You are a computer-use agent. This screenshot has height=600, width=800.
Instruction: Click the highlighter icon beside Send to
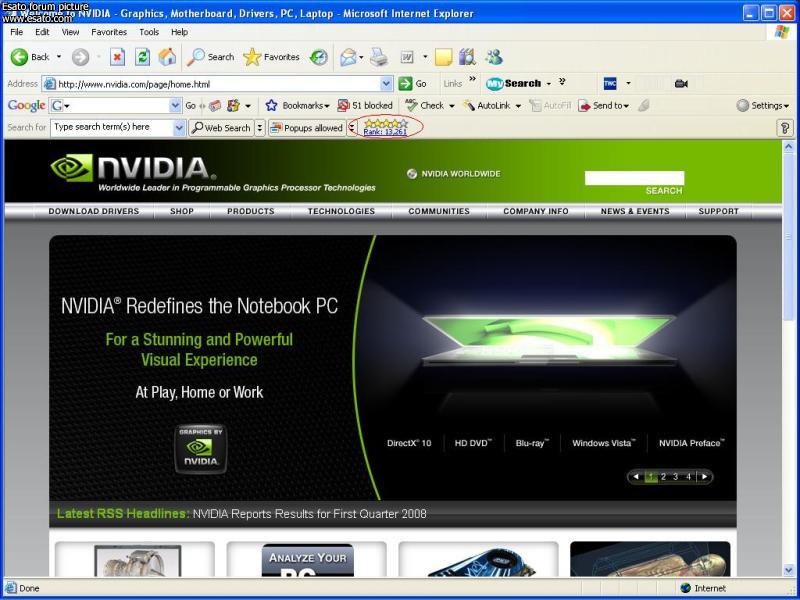[644, 106]
